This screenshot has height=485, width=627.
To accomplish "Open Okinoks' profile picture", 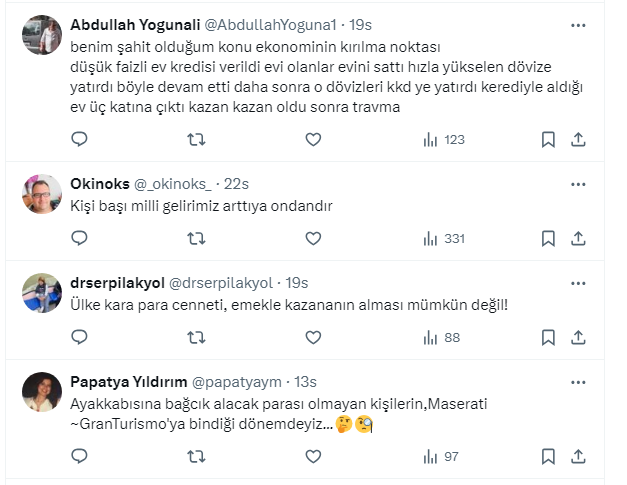I will tap(41, 195).
